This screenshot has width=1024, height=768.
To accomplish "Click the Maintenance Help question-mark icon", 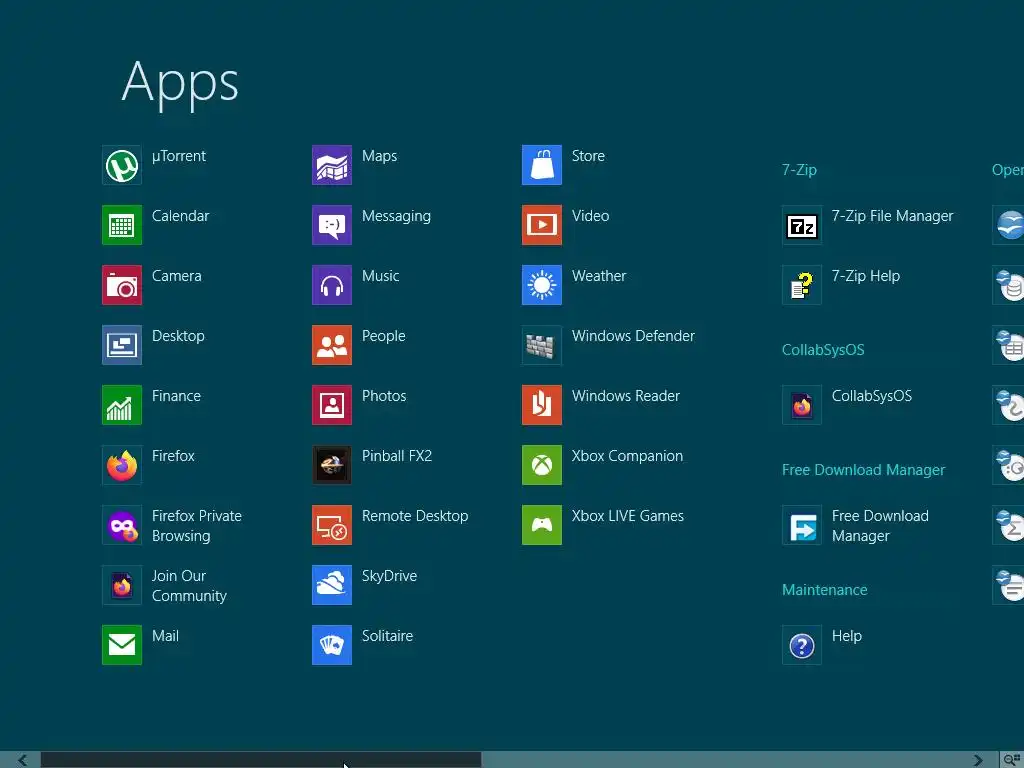I will click(802, 645).
